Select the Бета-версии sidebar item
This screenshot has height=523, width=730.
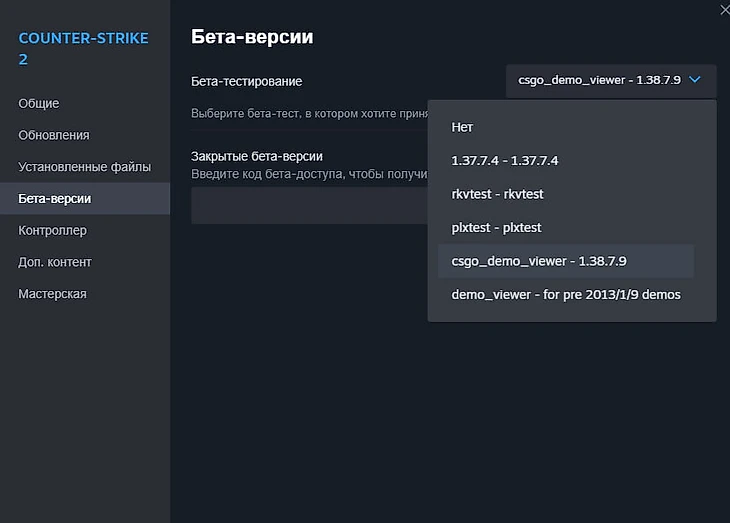[55, 199]
